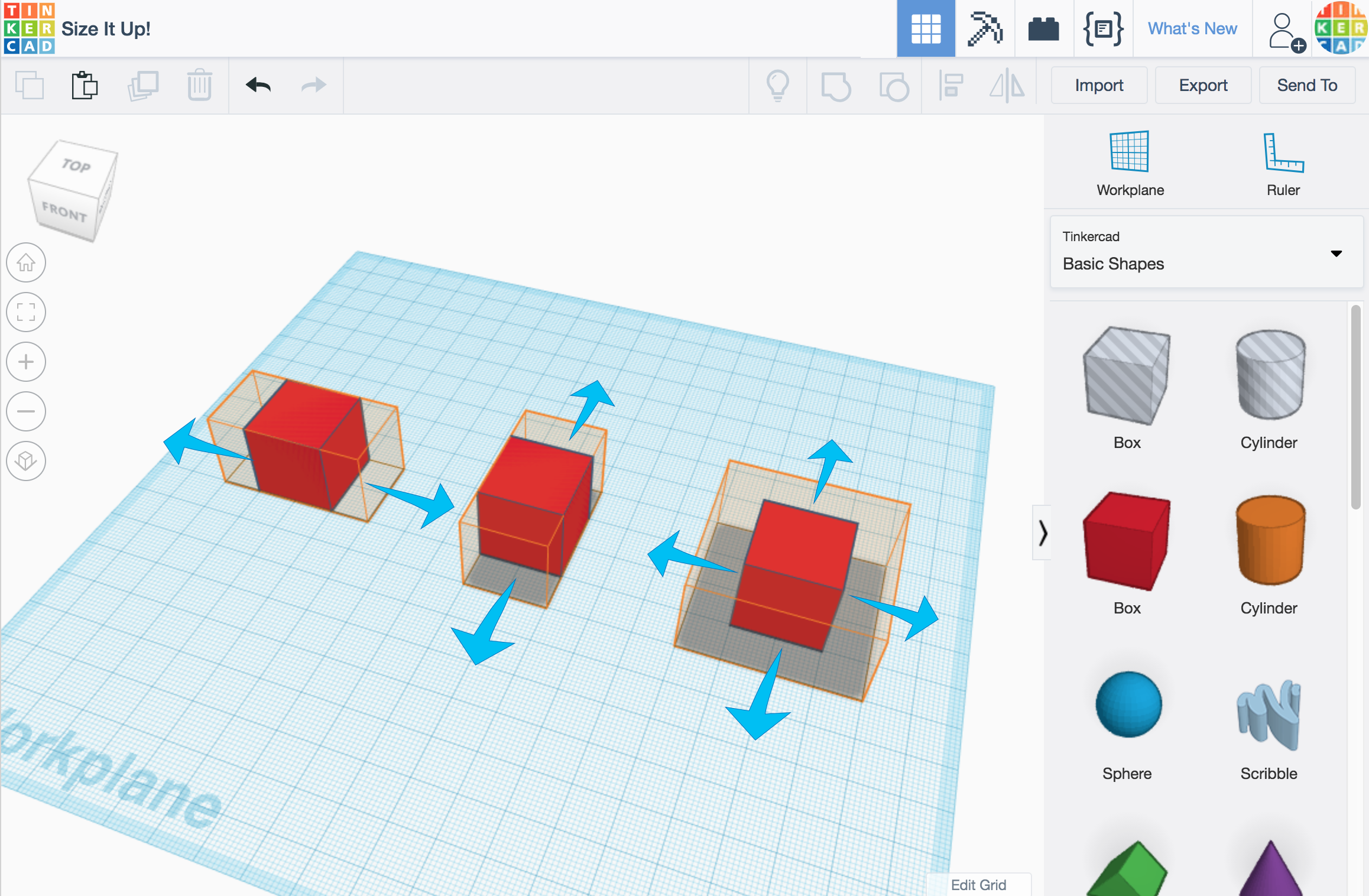Click the Align icon

click(952, 85)
